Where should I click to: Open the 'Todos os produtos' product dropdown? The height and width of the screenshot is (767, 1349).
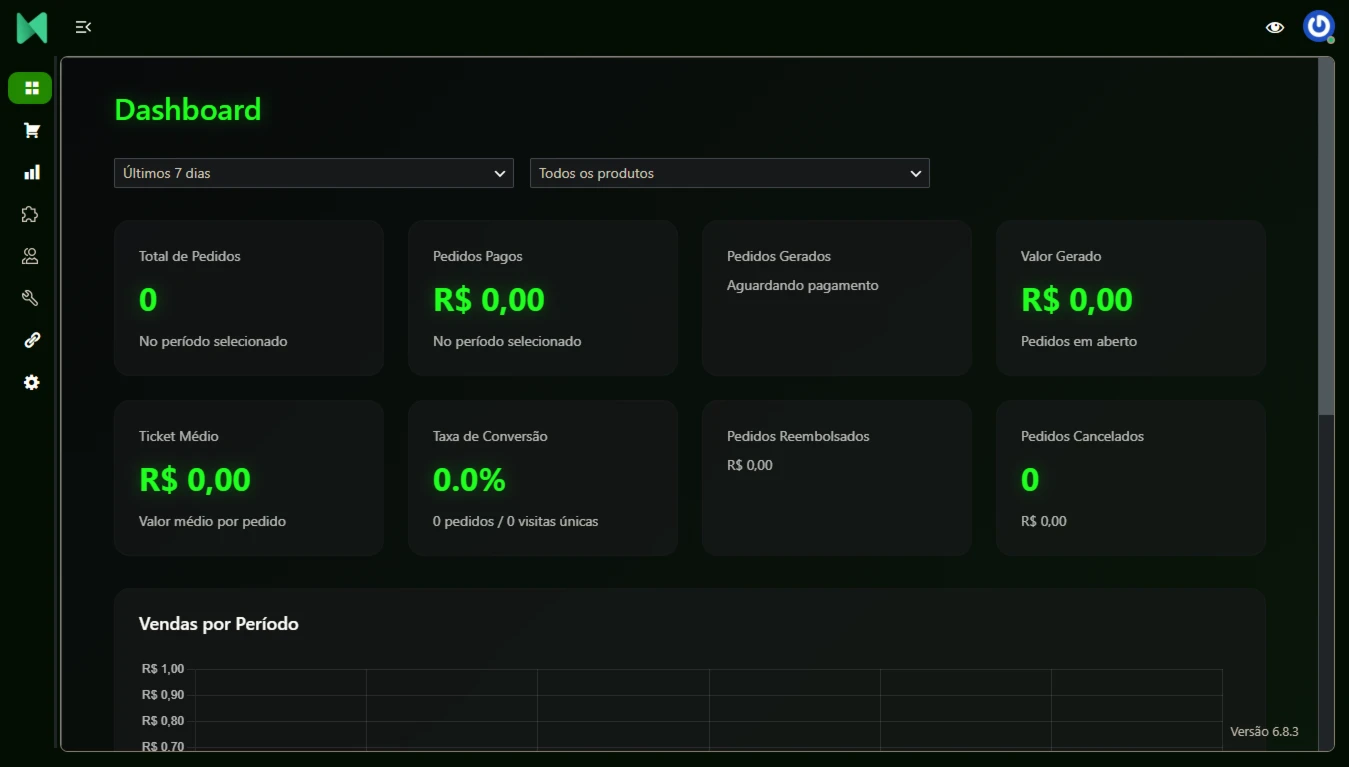pyautogui.click(x=730, y=173)
